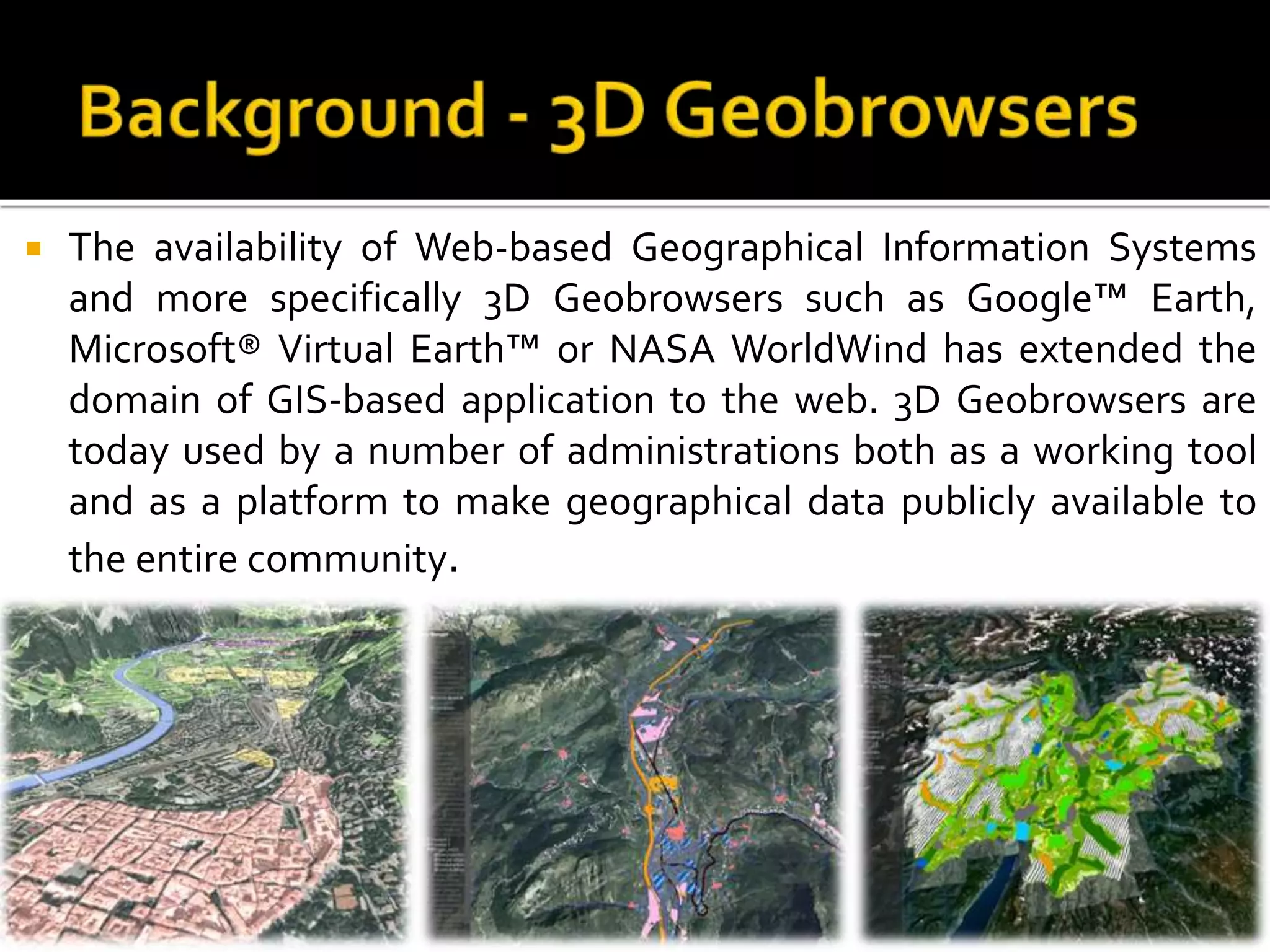Click the text 'Geographical Information Systems'

(x=944, y=249)
